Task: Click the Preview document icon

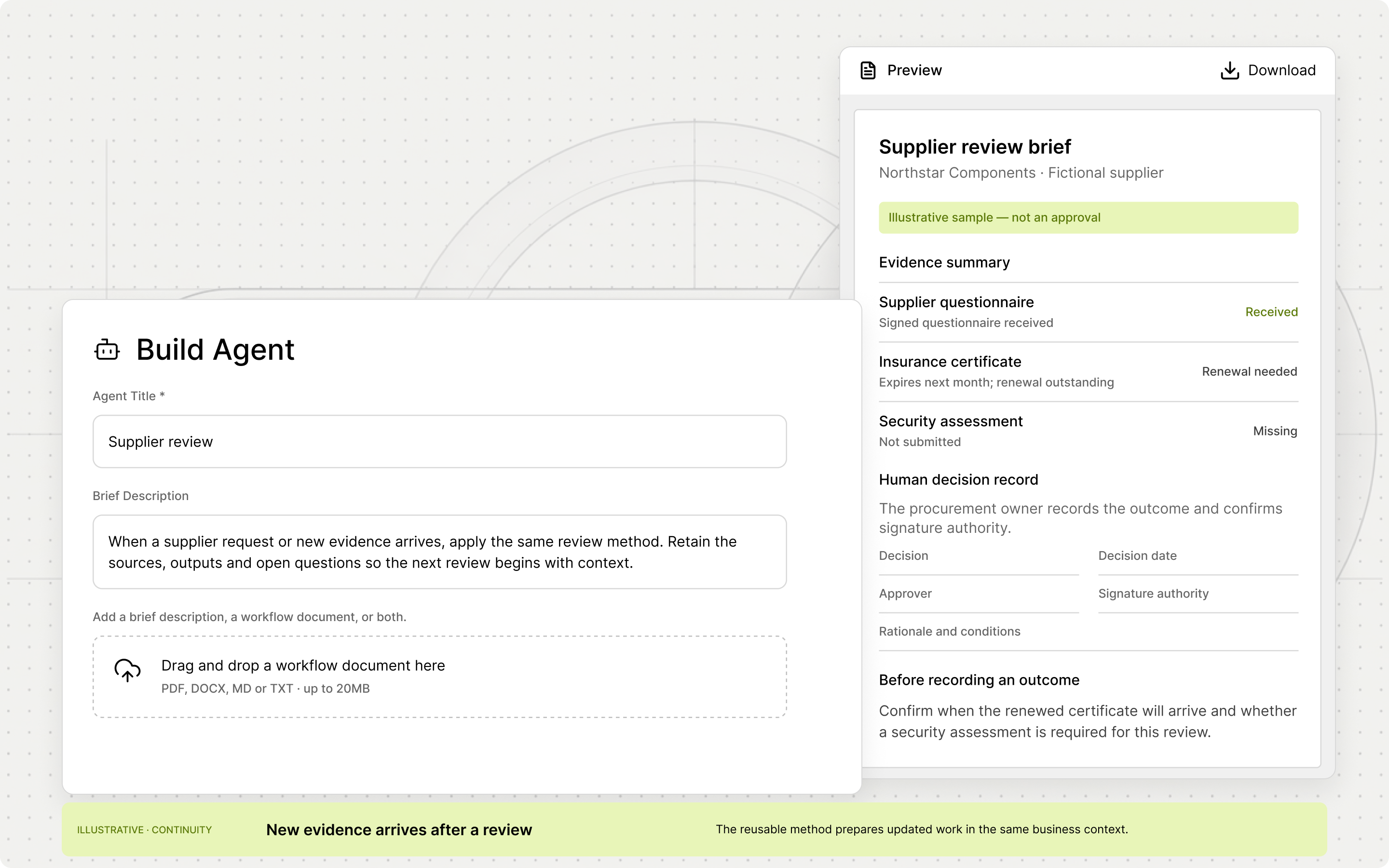Action: (x=868, y=70)
